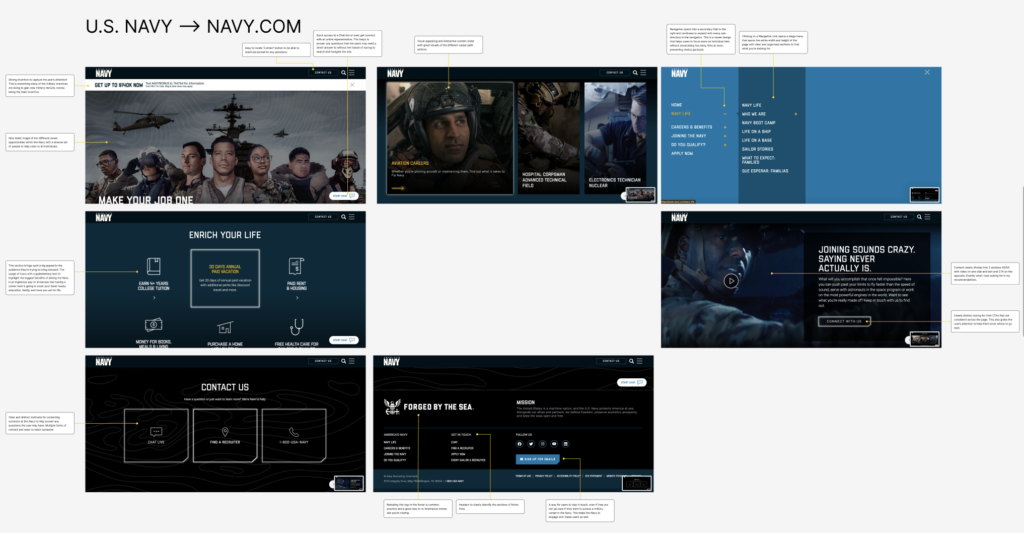Click preview thumbnail on the blue menu screen corner
Image resolution: width=1024 pixels, height=533 pixels.
coord(925,195)
